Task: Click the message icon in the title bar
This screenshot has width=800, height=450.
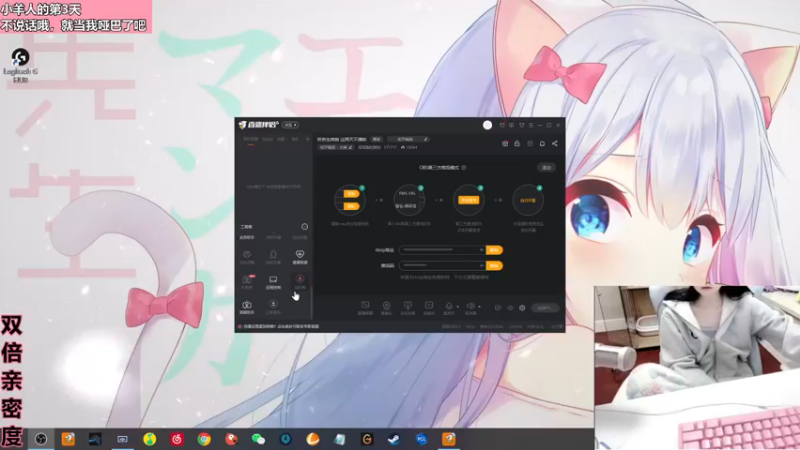Action: click(511, 125)
